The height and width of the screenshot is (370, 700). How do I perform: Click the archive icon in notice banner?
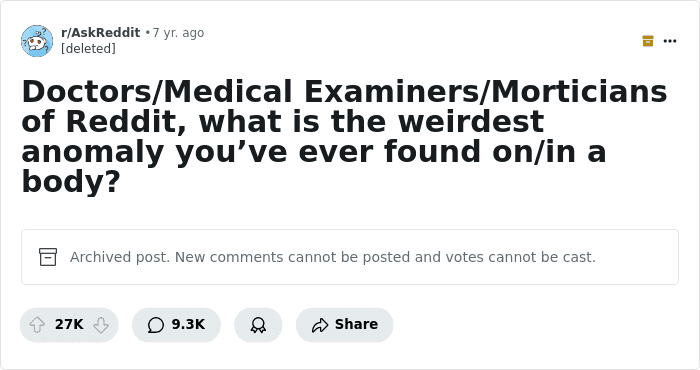pyautogui.click(x=48, y=257)
